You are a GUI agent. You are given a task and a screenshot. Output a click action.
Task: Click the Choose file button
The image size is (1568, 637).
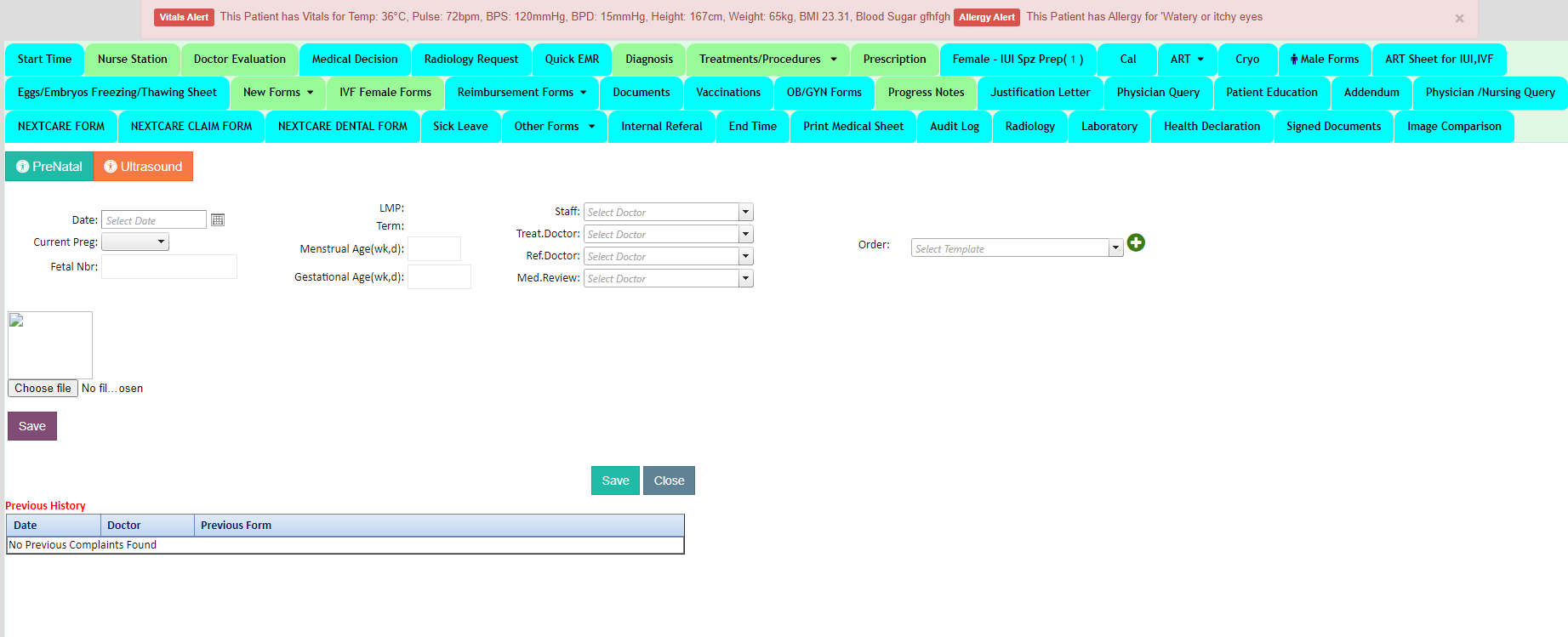(x=43, y=389)
